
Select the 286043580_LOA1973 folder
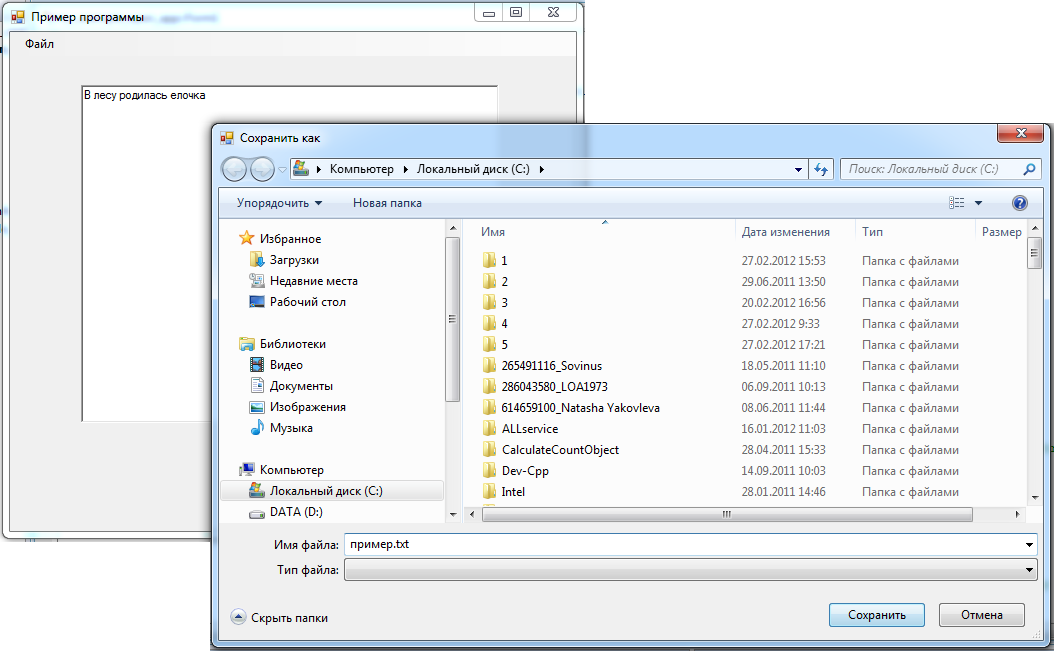[544, 387]
